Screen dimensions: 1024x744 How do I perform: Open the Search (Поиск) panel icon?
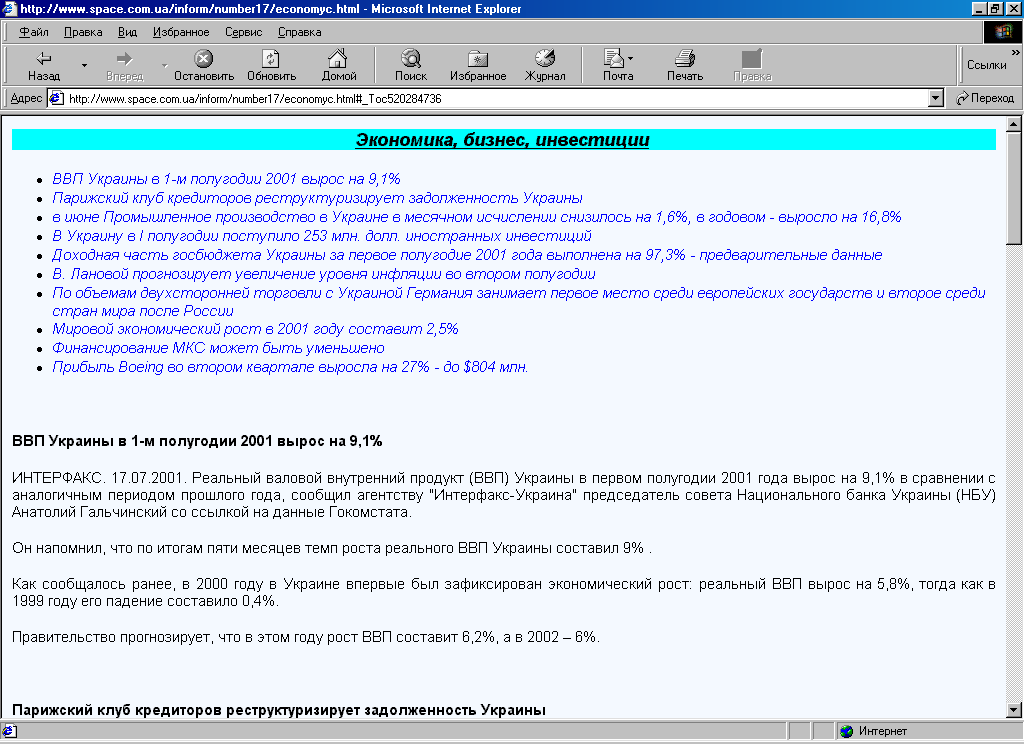tap(410, 58)
